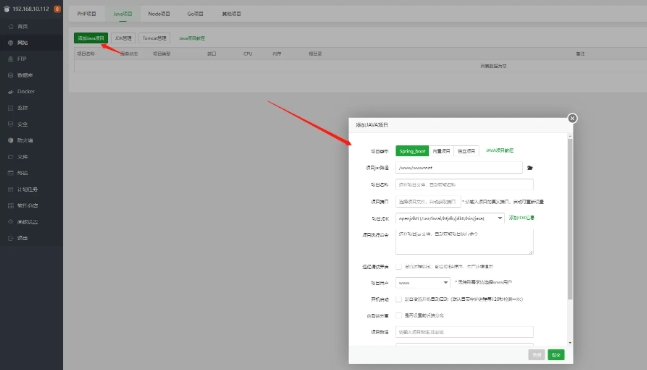Screen dimensions: 647x370
Task: Open the Files (文件) folder sidebar icon
Action: coord(11,157)
